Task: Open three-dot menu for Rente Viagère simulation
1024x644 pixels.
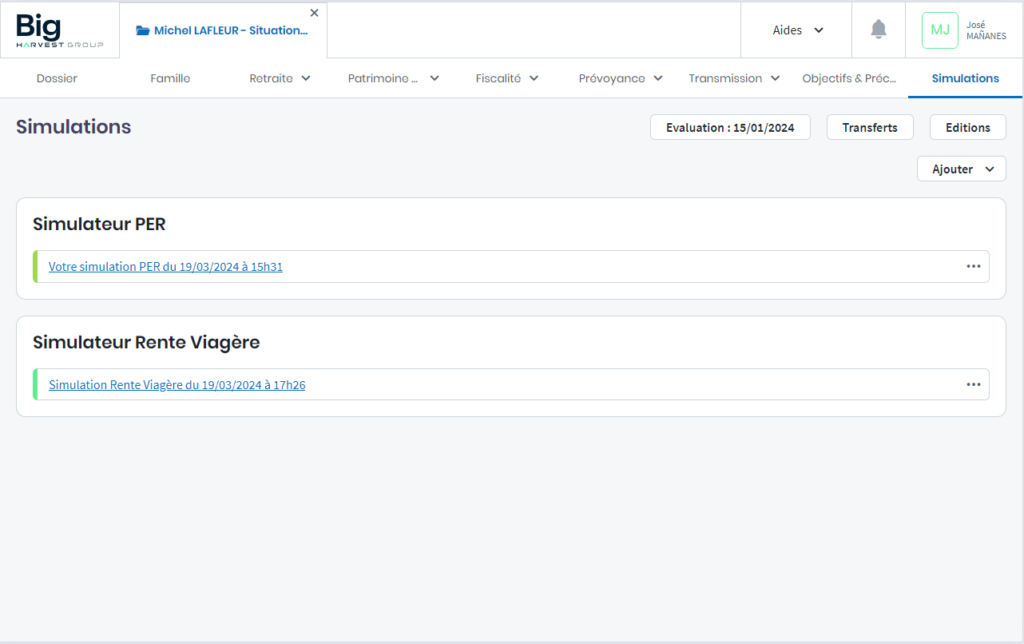Action: click(x=973, y=384)
